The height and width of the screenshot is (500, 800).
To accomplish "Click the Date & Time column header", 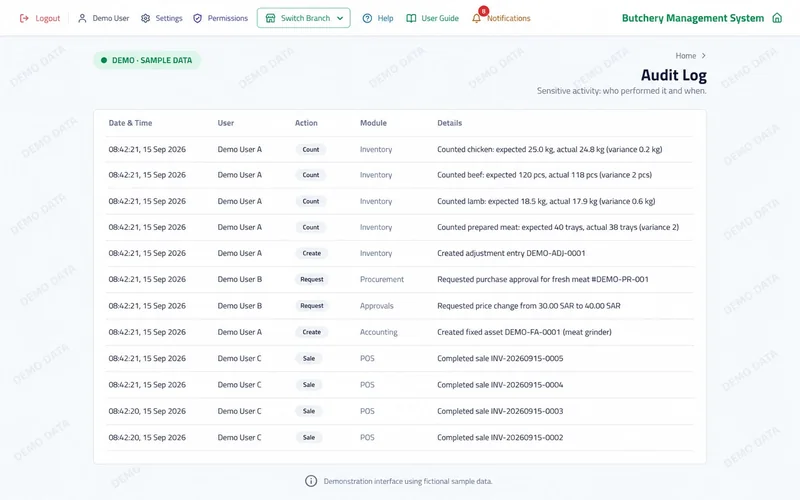I will (130, 123).
